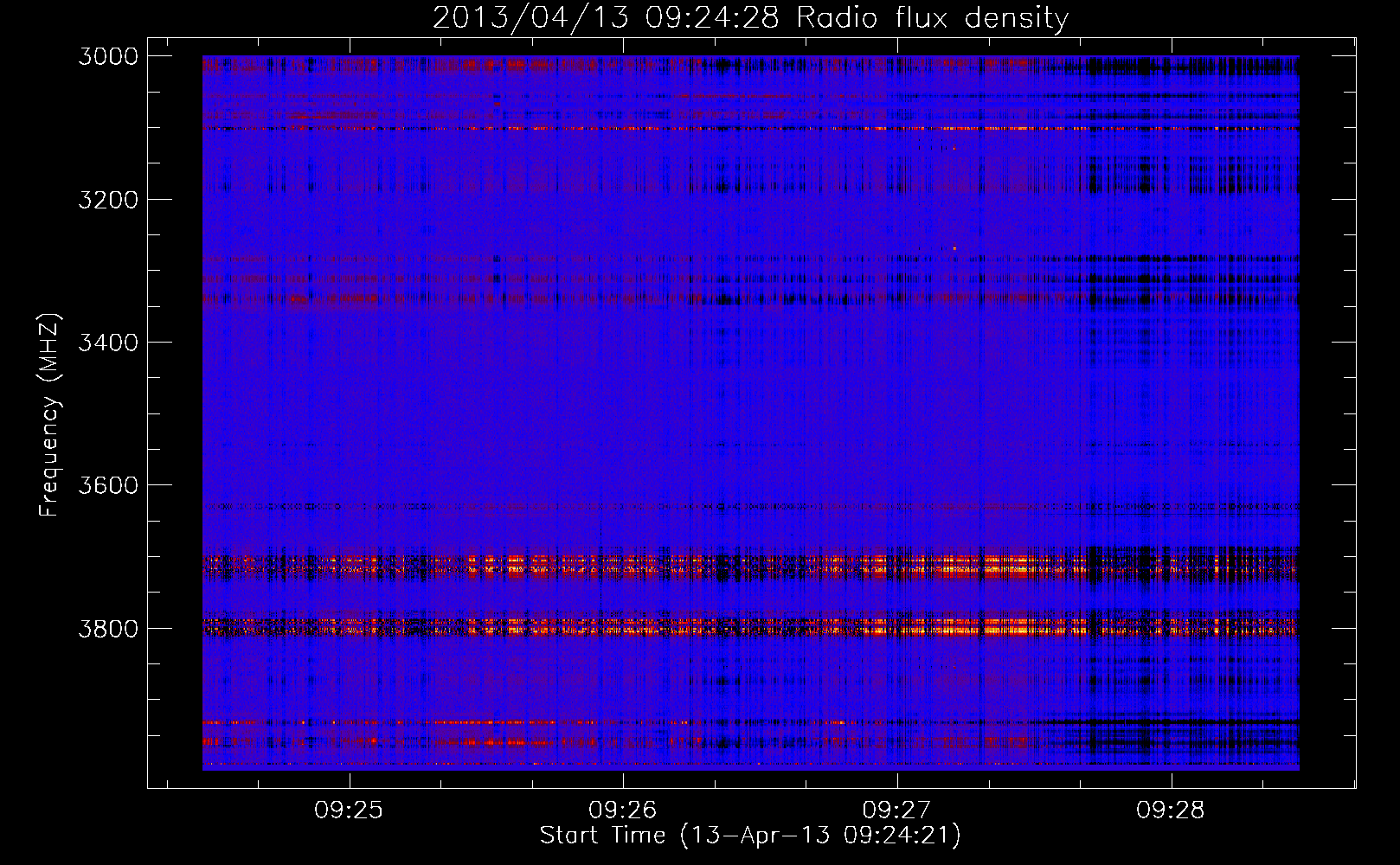Screen dimensions: 1400x865
Task: Click the 09:28 time axis label
Action: pyautogui.click(x=1171, y=811)
